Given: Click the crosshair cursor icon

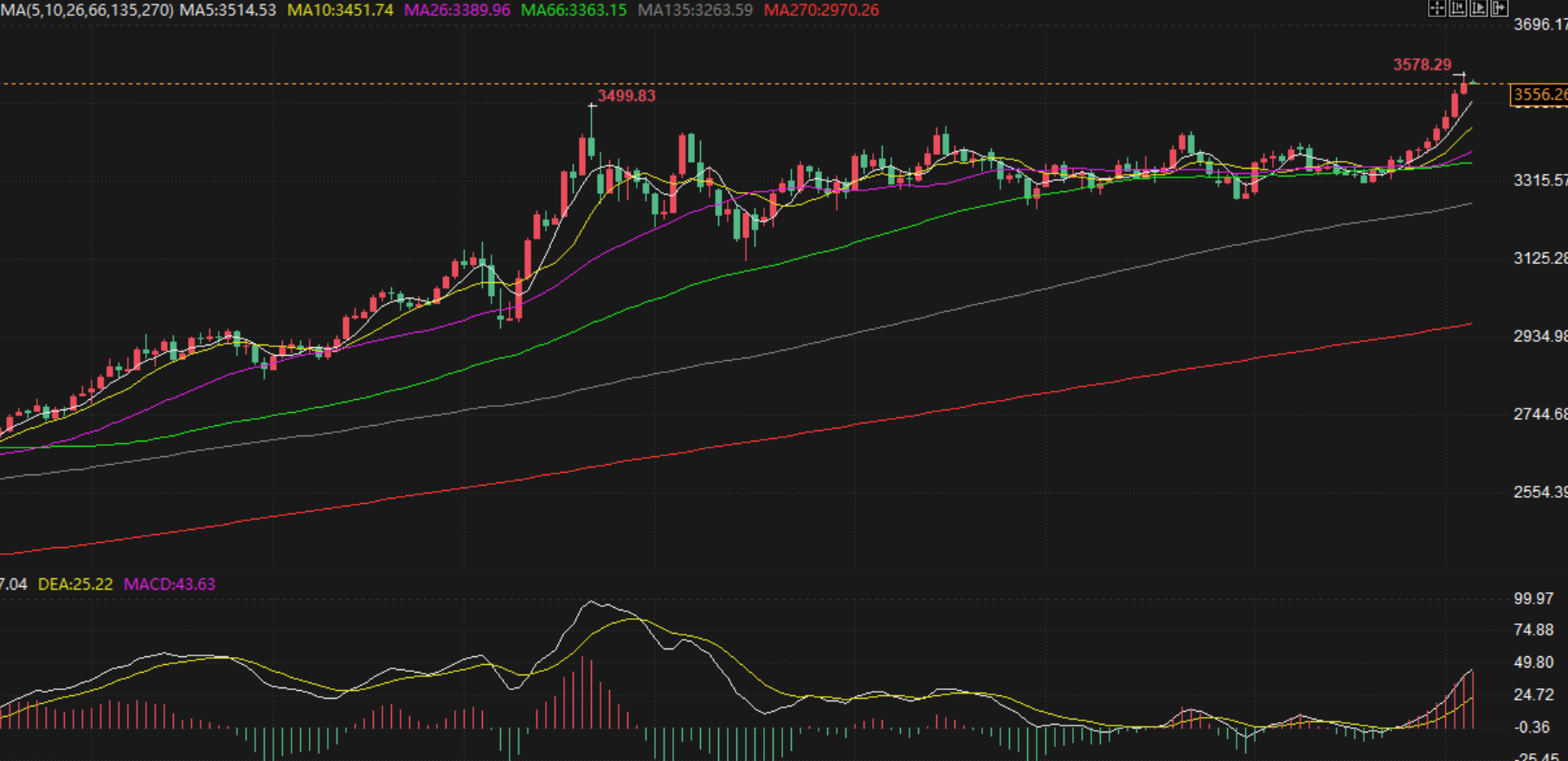Looking at the screenshot, I should pos(1436,9).
